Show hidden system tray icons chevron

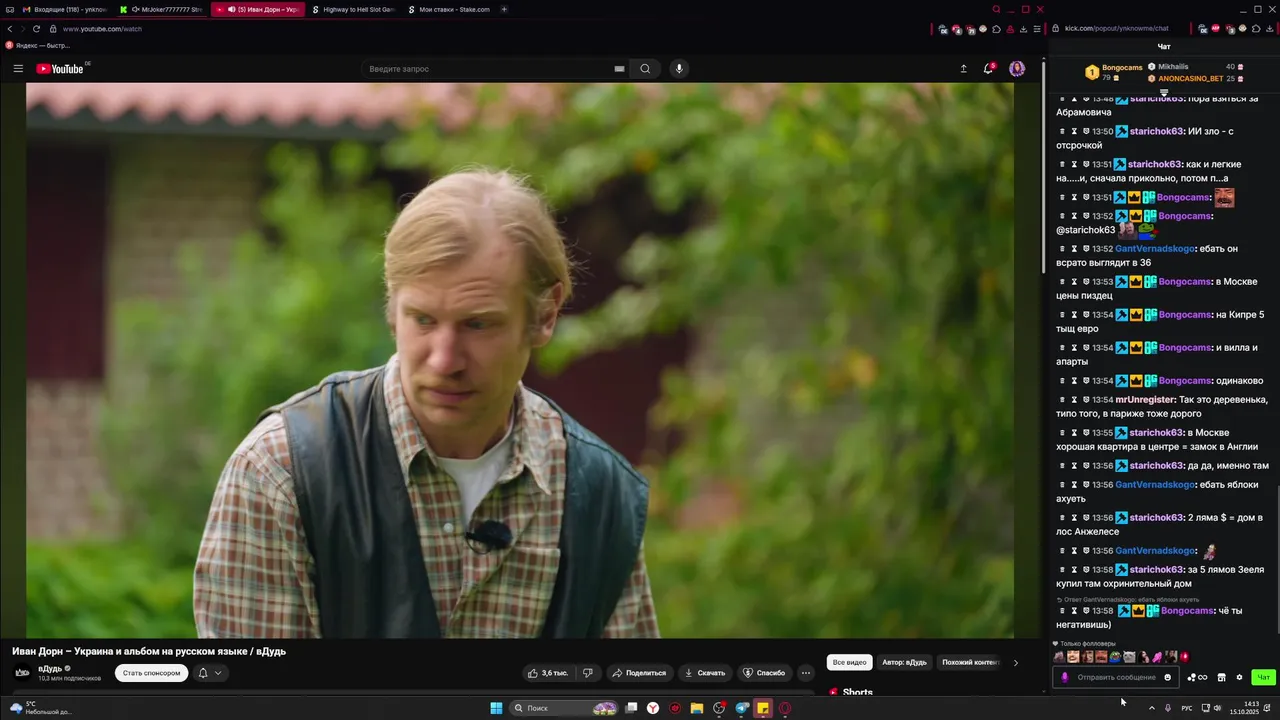pyautogui.click(x=1151, y=708)
